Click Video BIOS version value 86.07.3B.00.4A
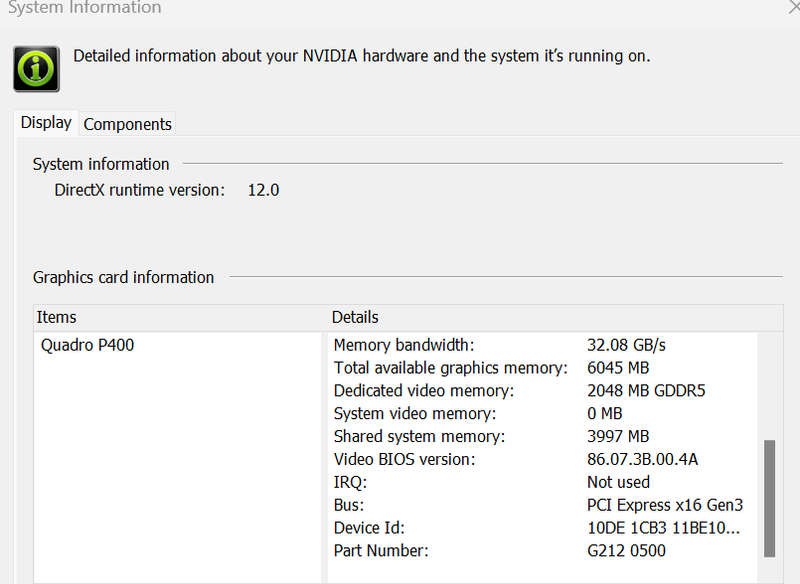This screenshot has height=584, width=800. tap(642, 460)
